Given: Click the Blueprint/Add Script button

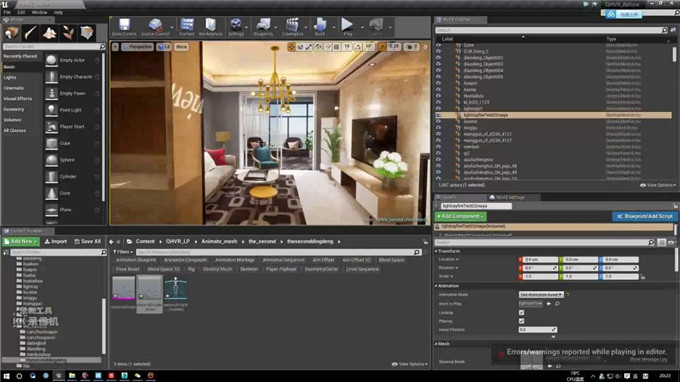Looking at the screenshot, I should coord(645,216).
